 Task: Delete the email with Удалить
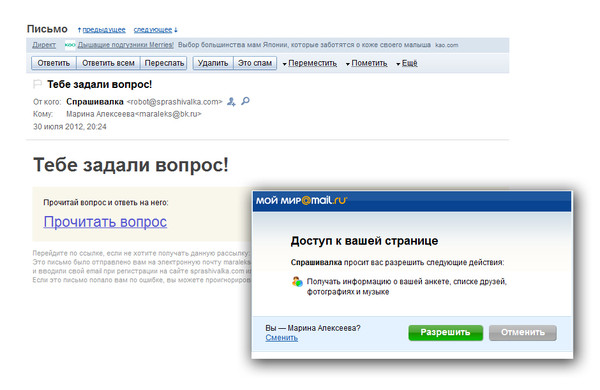(213, 63)
